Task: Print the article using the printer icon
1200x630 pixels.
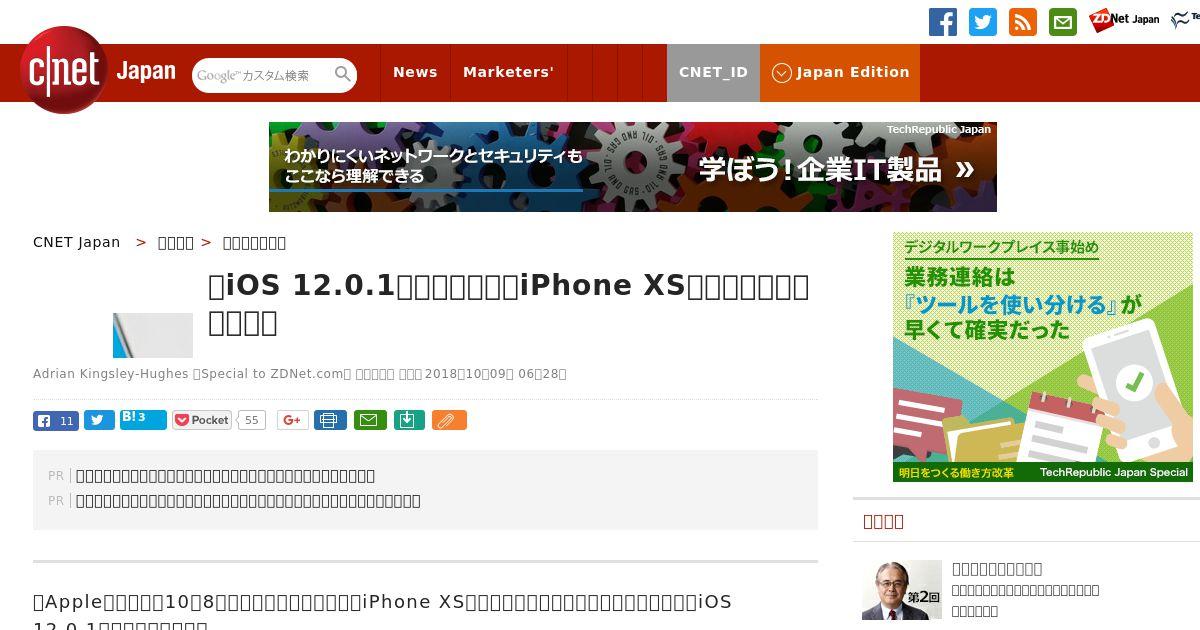Action: coord(330,421)
